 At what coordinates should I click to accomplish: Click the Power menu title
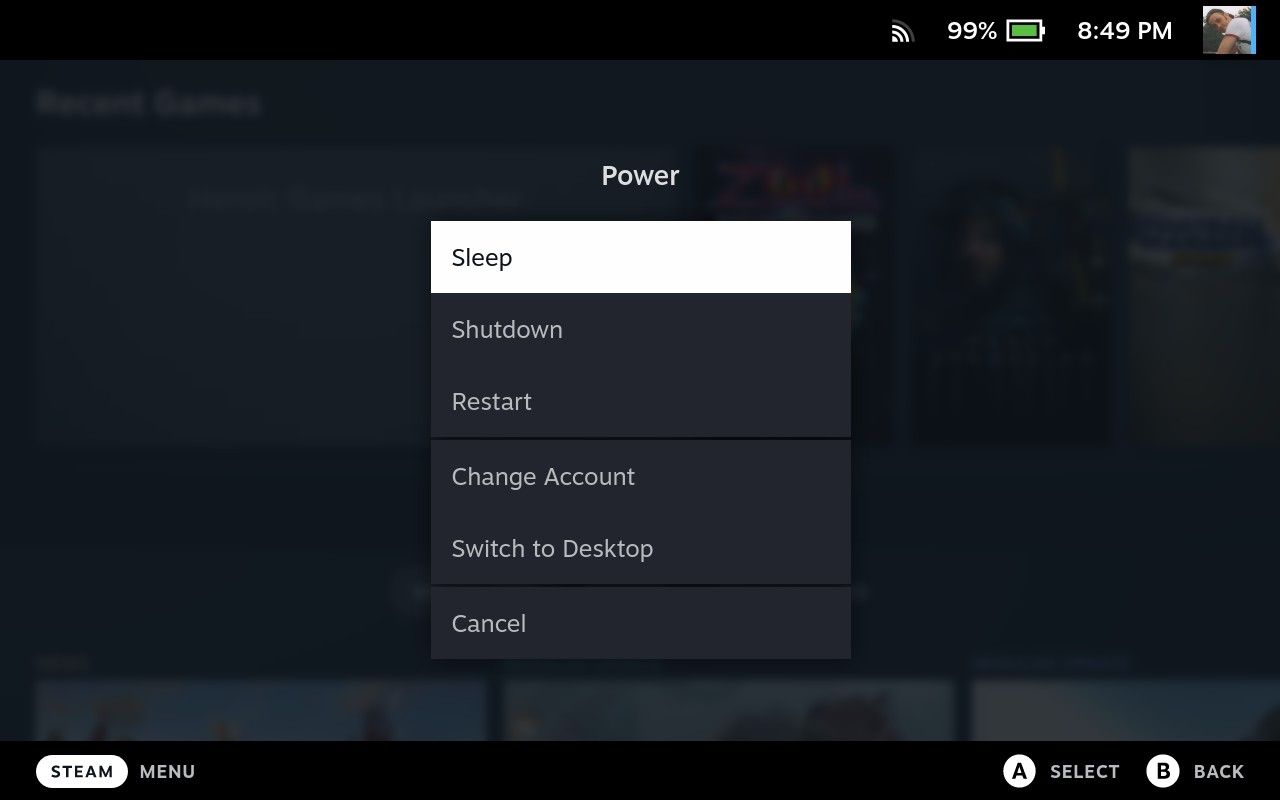pos(640,175)
